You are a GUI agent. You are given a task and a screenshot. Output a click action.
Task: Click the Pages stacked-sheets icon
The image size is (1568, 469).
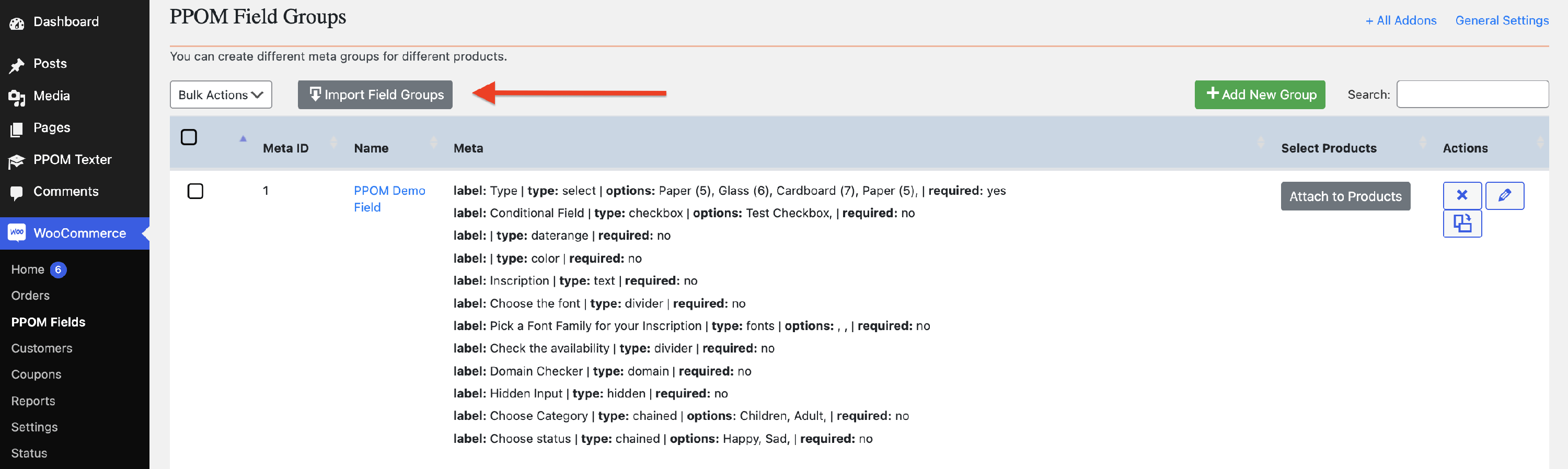click(17, 128)
